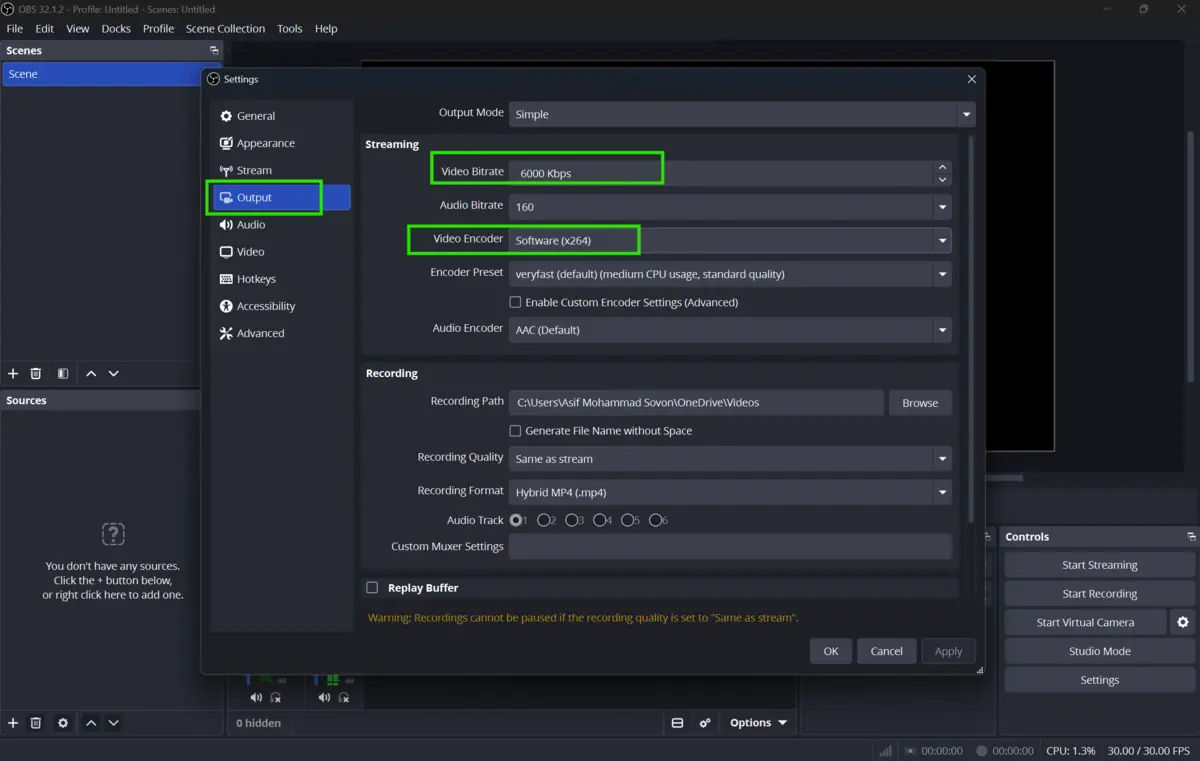Image resolution: width=1200 pixels, height=761 pixels.
Task: Select audio track 4 radio button
Action: coord(601,520)
